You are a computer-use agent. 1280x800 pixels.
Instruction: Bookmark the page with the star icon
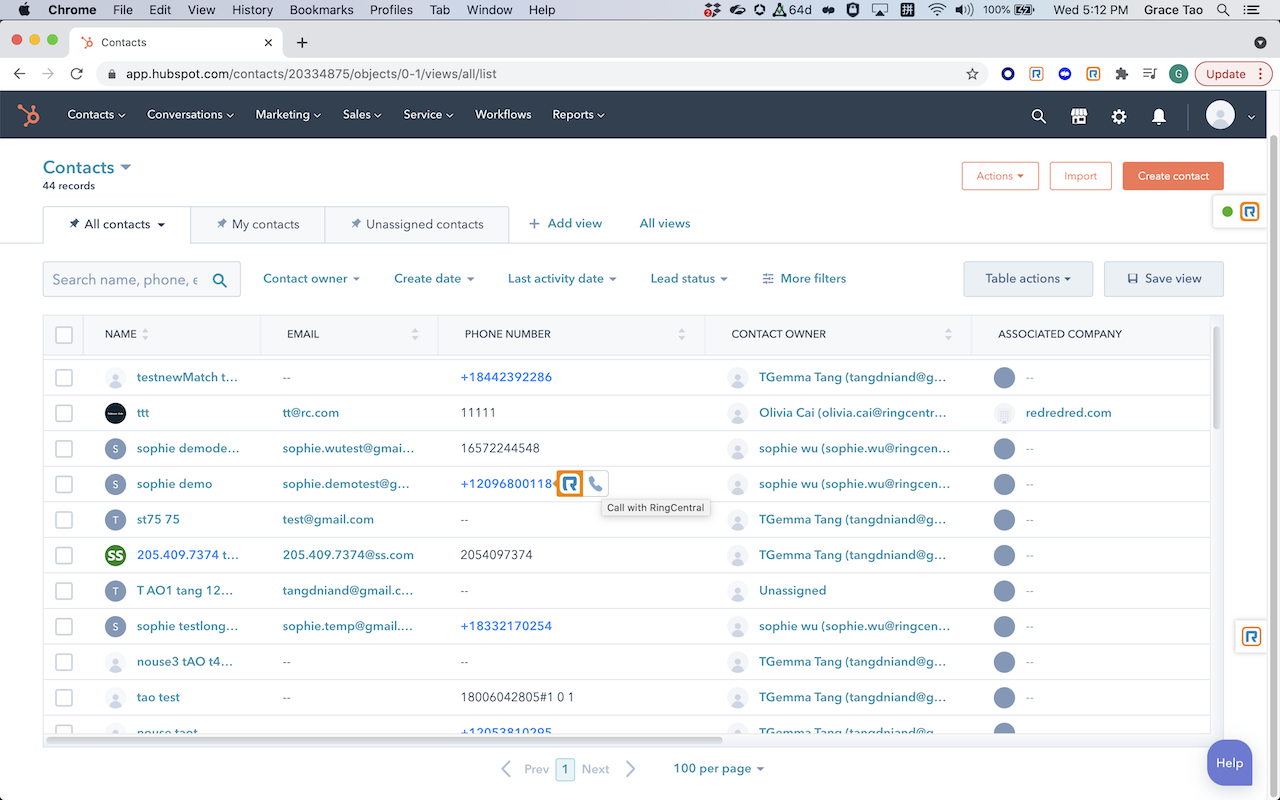tap(972, 74)
